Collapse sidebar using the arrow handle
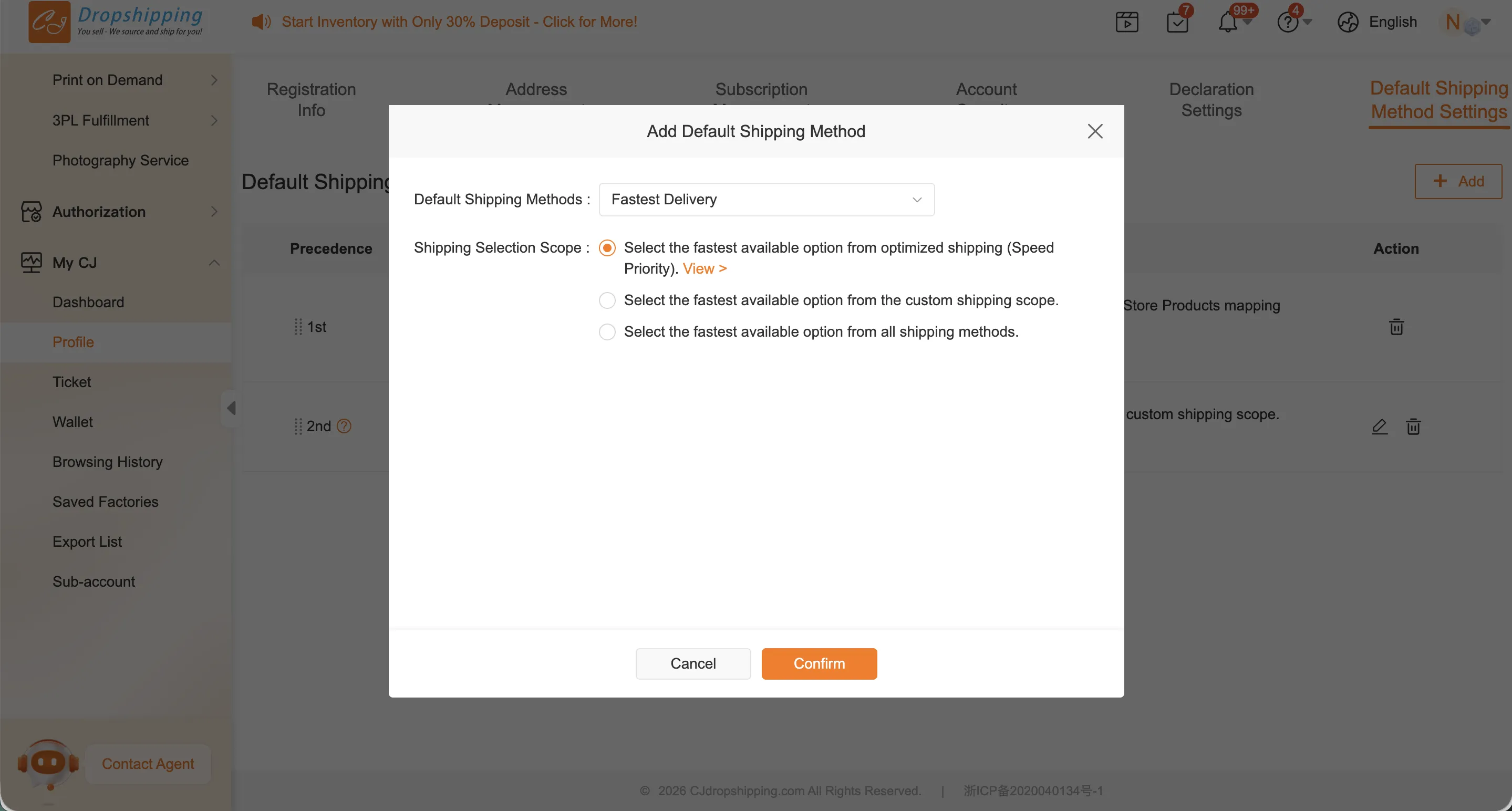Viewport: 1512px width, 811px height. point(231,408)
